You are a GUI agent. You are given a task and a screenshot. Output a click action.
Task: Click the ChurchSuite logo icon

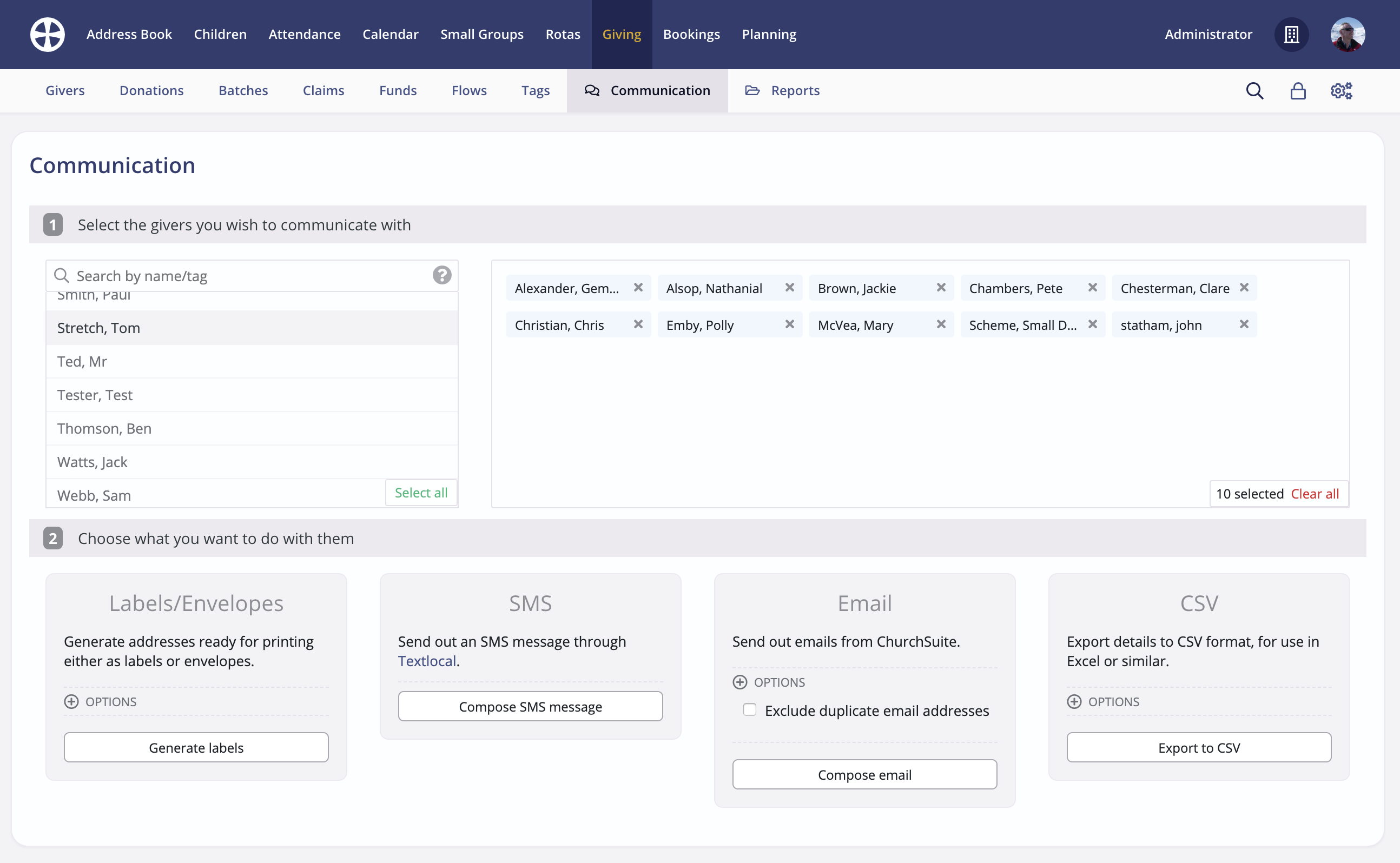click(48, 34)
